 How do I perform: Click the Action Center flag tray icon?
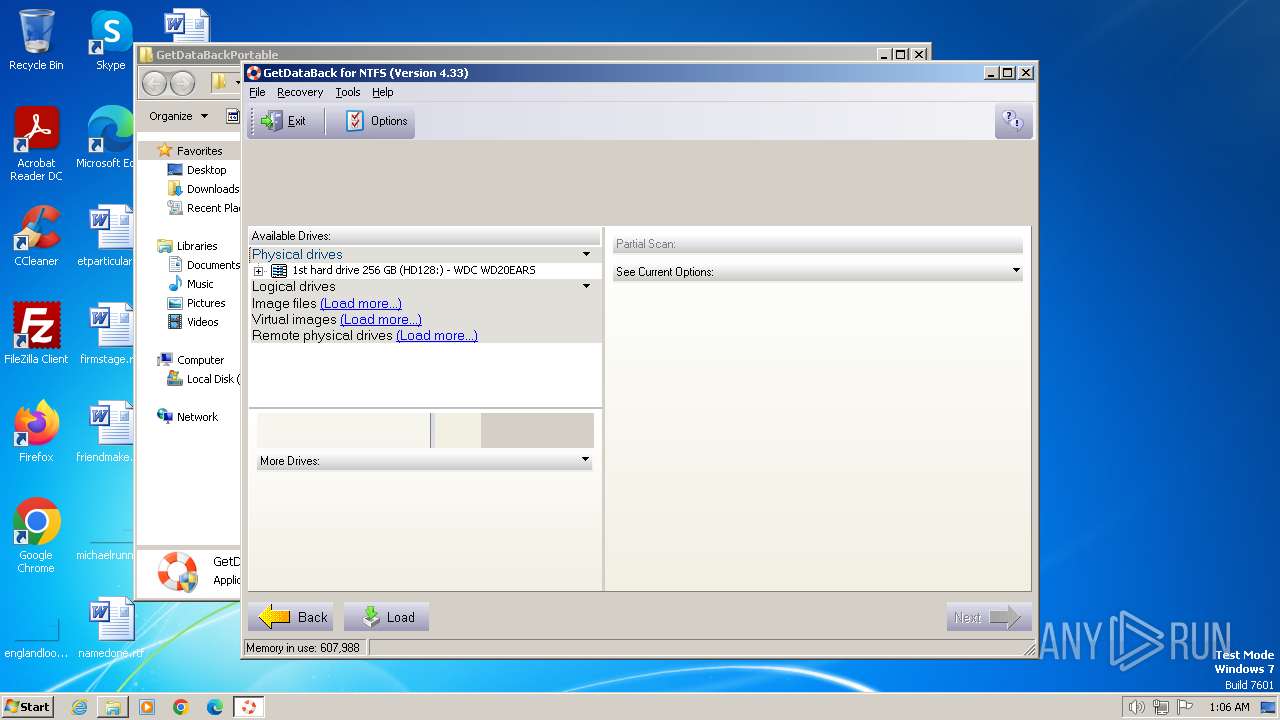1185,707
